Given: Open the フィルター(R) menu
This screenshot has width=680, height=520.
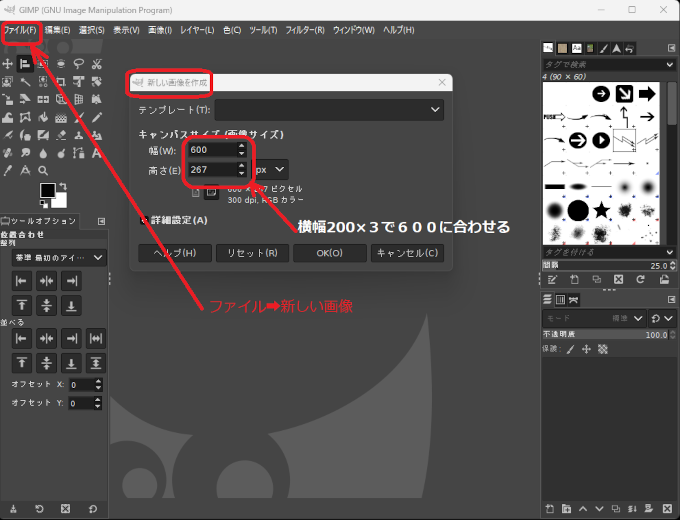Looking at the screenshot, I should 305,30.
